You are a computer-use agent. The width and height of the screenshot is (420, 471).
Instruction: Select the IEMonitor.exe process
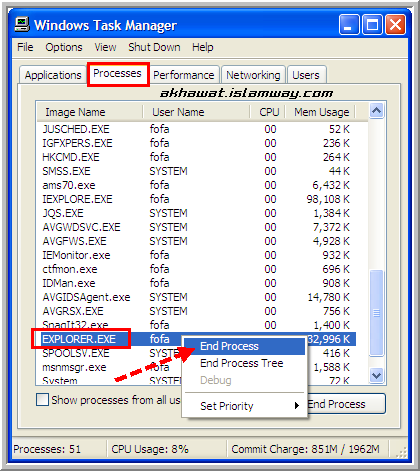point(196,255)
